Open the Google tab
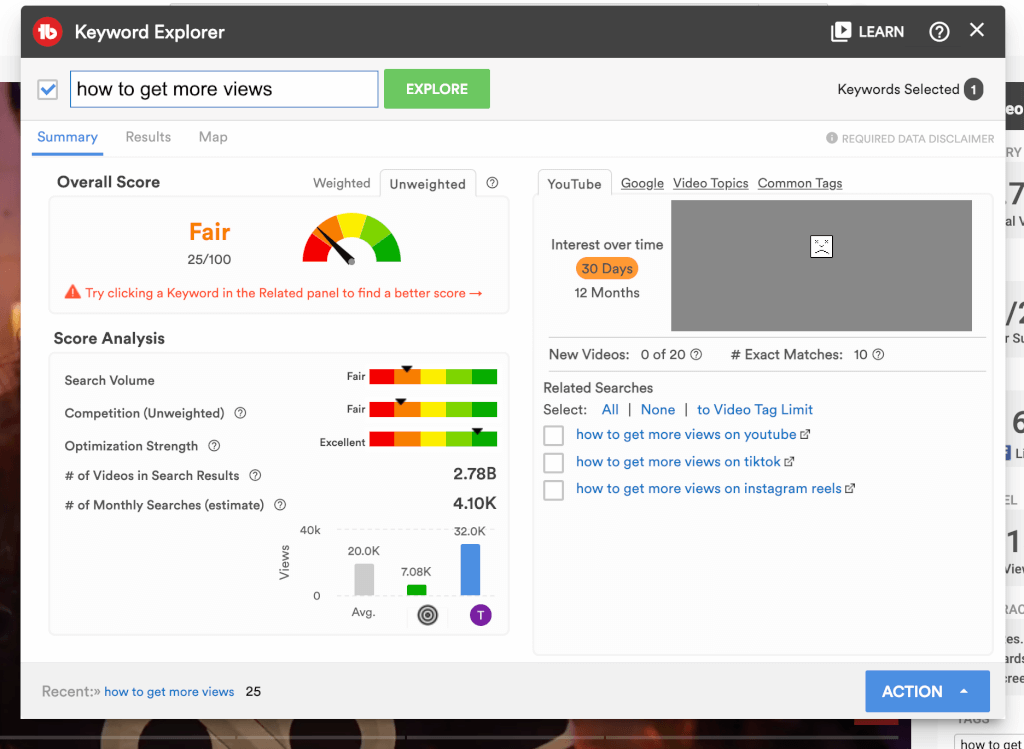1024x749 pixels. click(642, 183)
